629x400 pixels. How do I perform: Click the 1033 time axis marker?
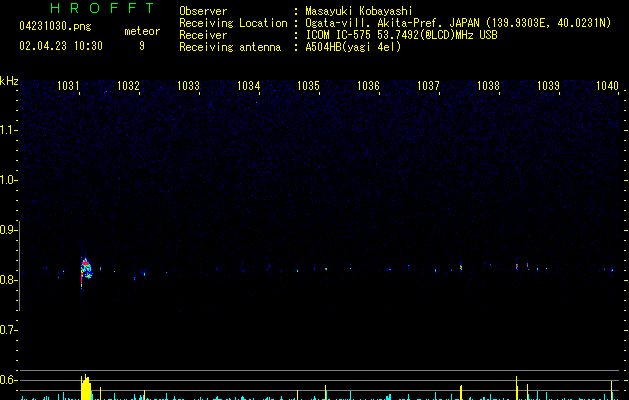click(188, 86)
